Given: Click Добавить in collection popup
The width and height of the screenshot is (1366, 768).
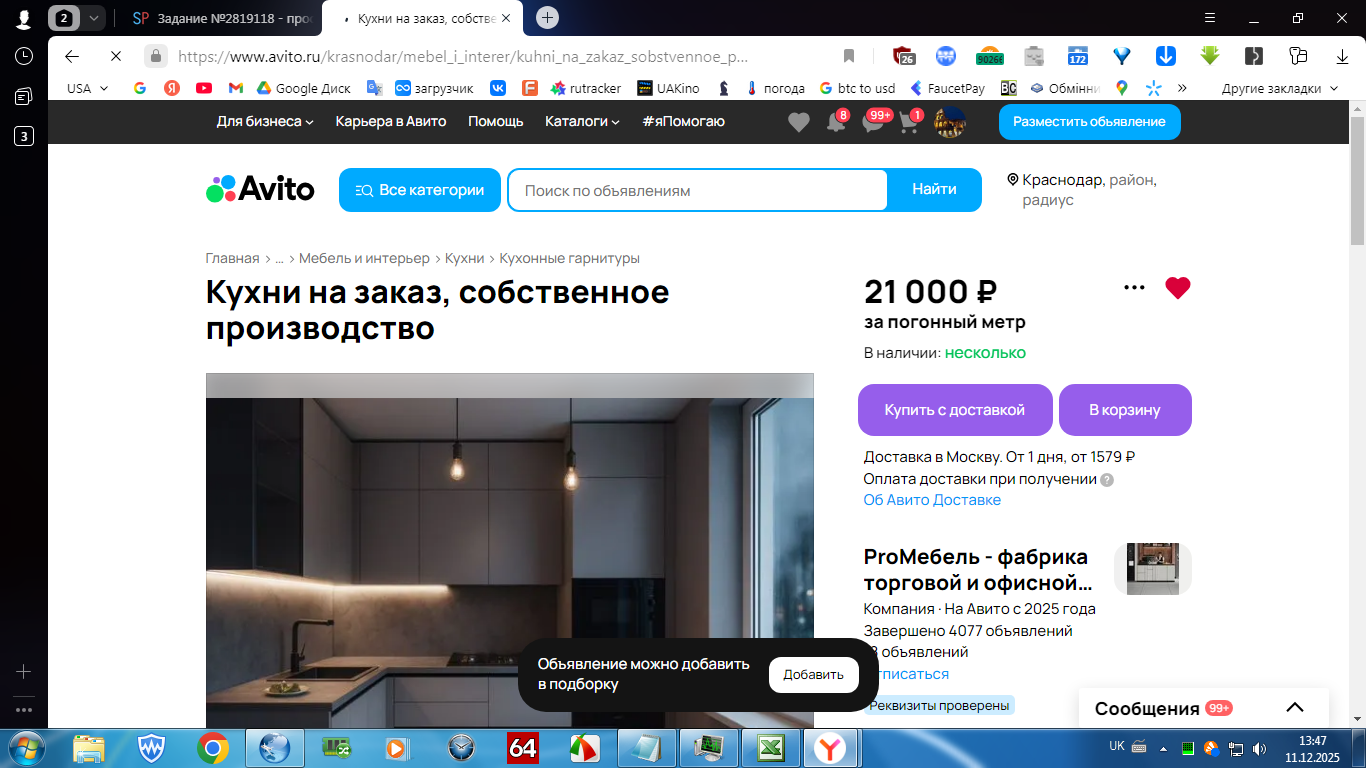Looking at the screenshot, I should tap(813, 675).
